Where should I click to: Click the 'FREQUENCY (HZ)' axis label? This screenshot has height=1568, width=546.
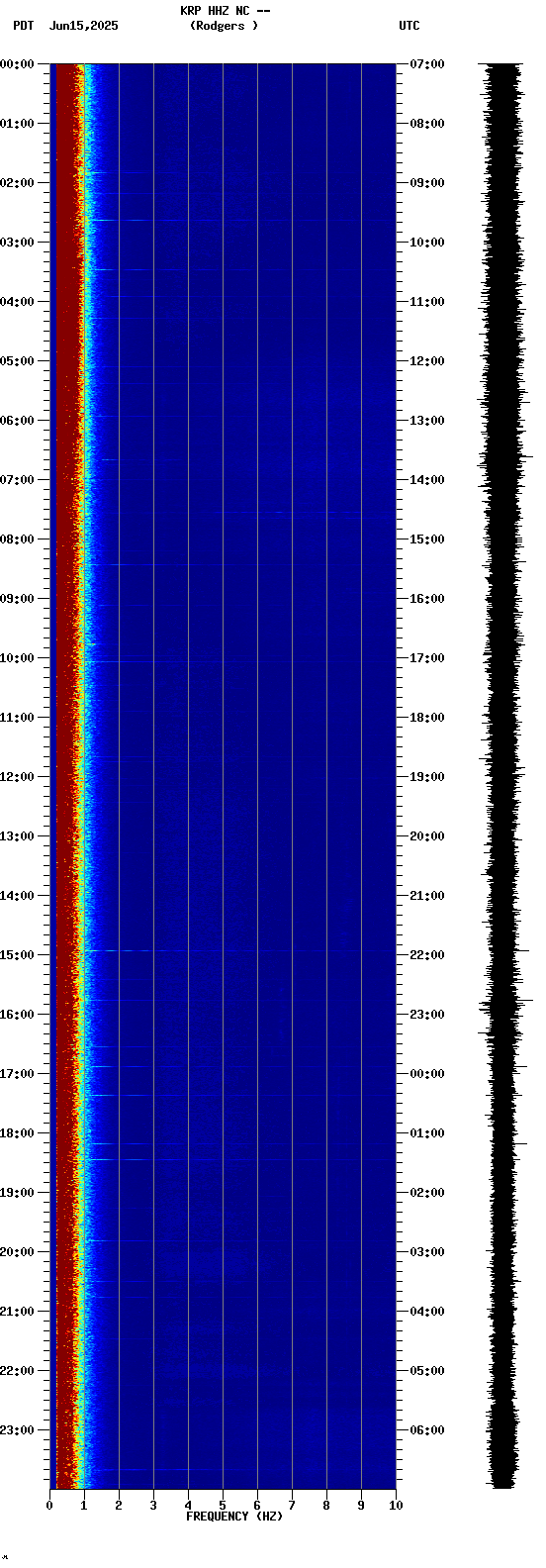[x=234, y=1517]
